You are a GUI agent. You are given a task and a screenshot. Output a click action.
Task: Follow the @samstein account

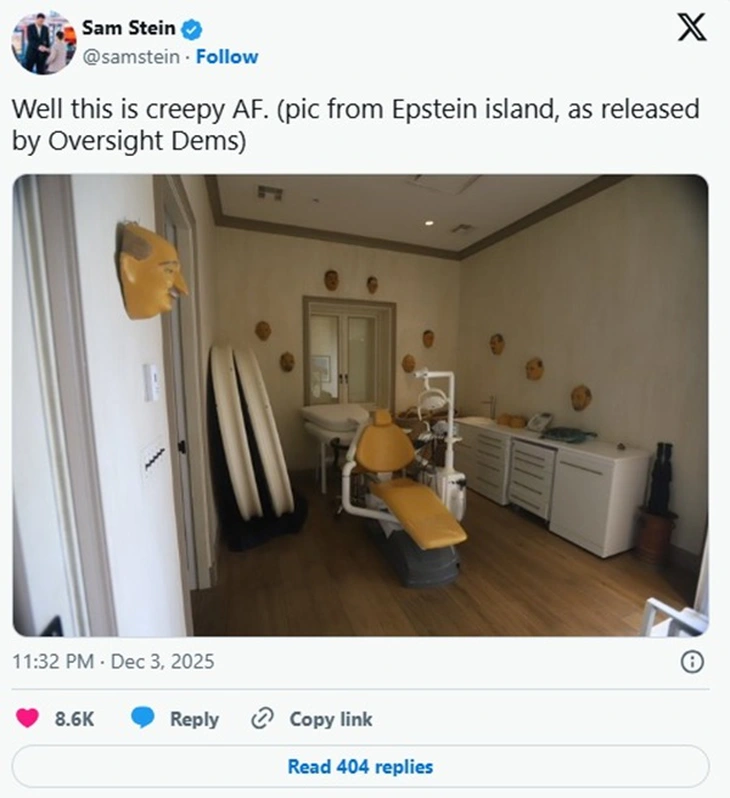click(x=227, y=56)
